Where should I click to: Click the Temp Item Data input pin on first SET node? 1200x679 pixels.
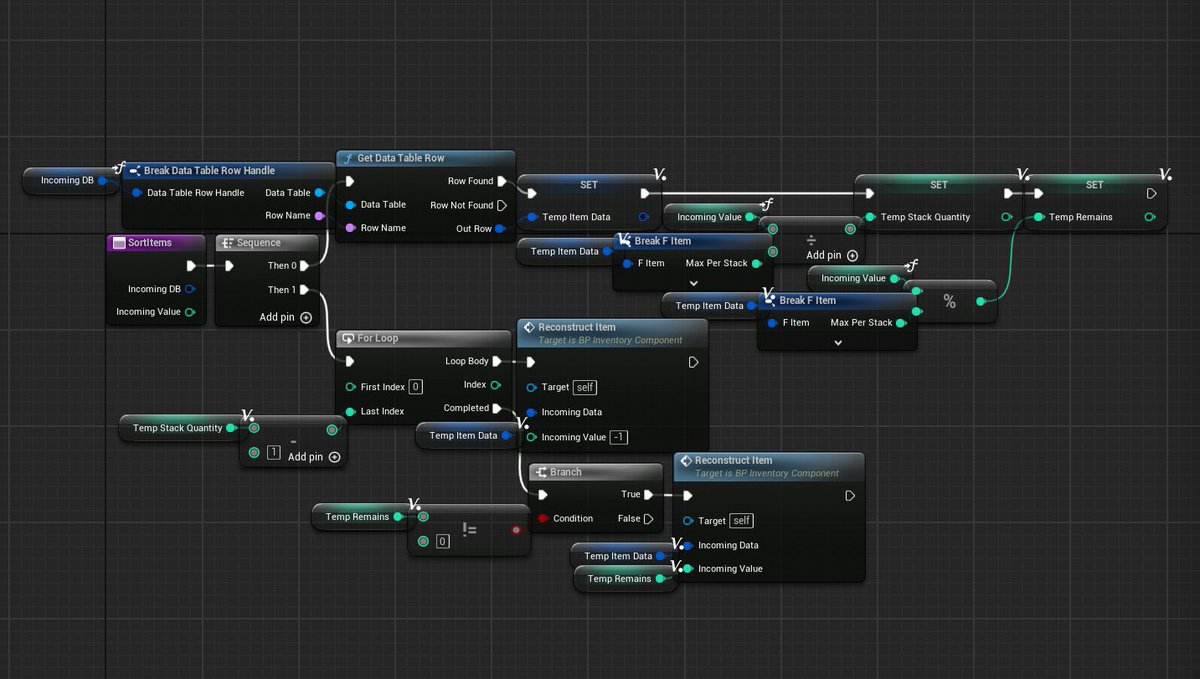click(532, 217)
